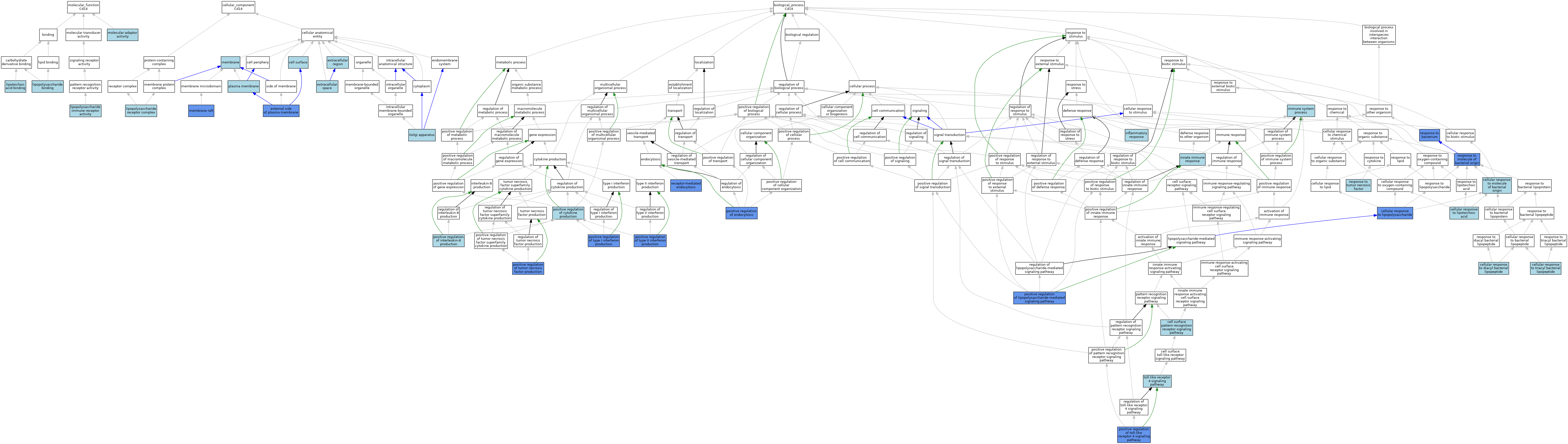Image resolution: width=1568 pixels, height=444 pixels.
Task: Select the 'membrane raft' node
Action: pyautogui.click(x=201, y=111)
